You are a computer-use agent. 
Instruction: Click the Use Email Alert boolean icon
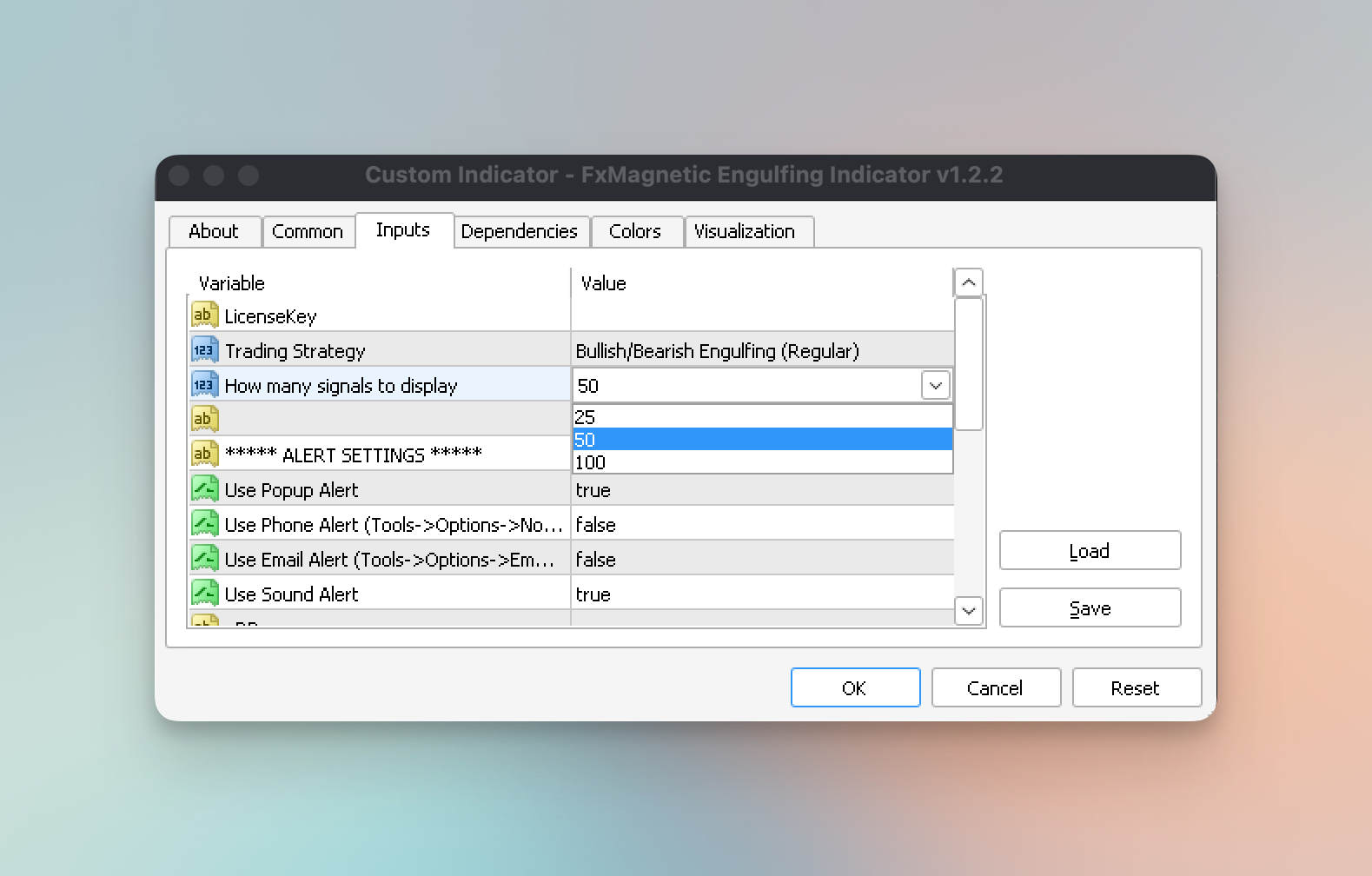[204, 559]
